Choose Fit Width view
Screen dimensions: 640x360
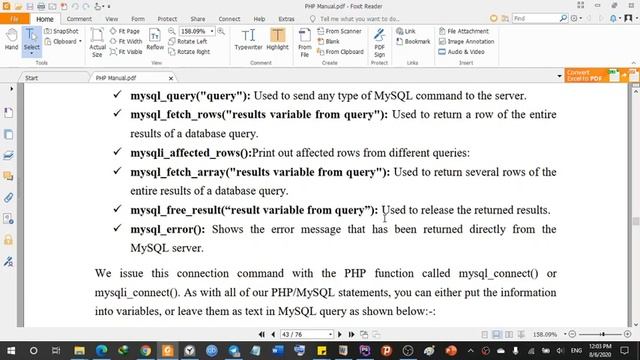pos(126,41)
